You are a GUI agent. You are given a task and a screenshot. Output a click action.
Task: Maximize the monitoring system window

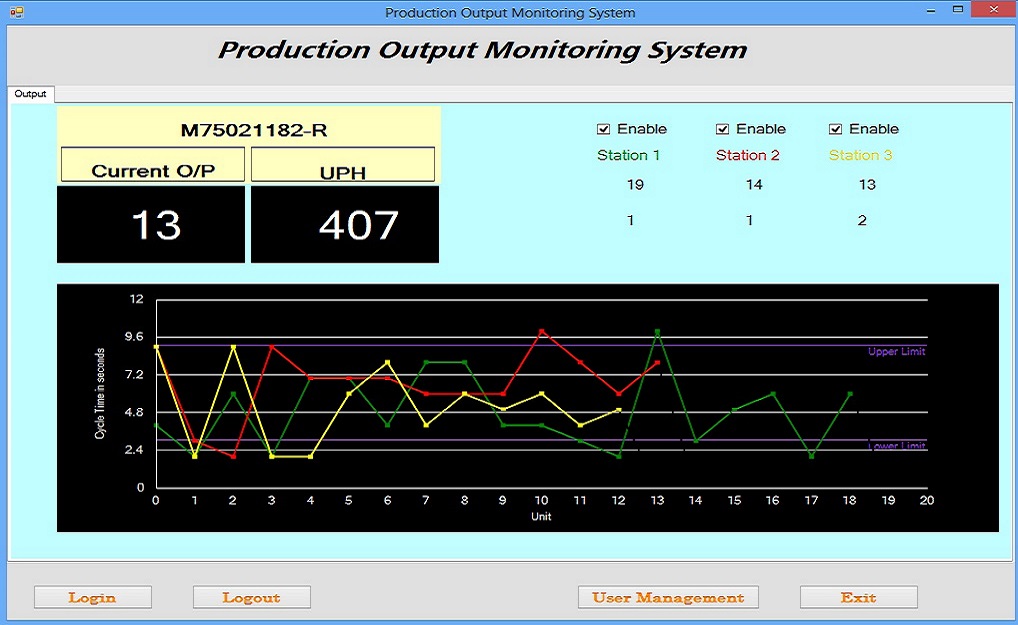[957, 10]
